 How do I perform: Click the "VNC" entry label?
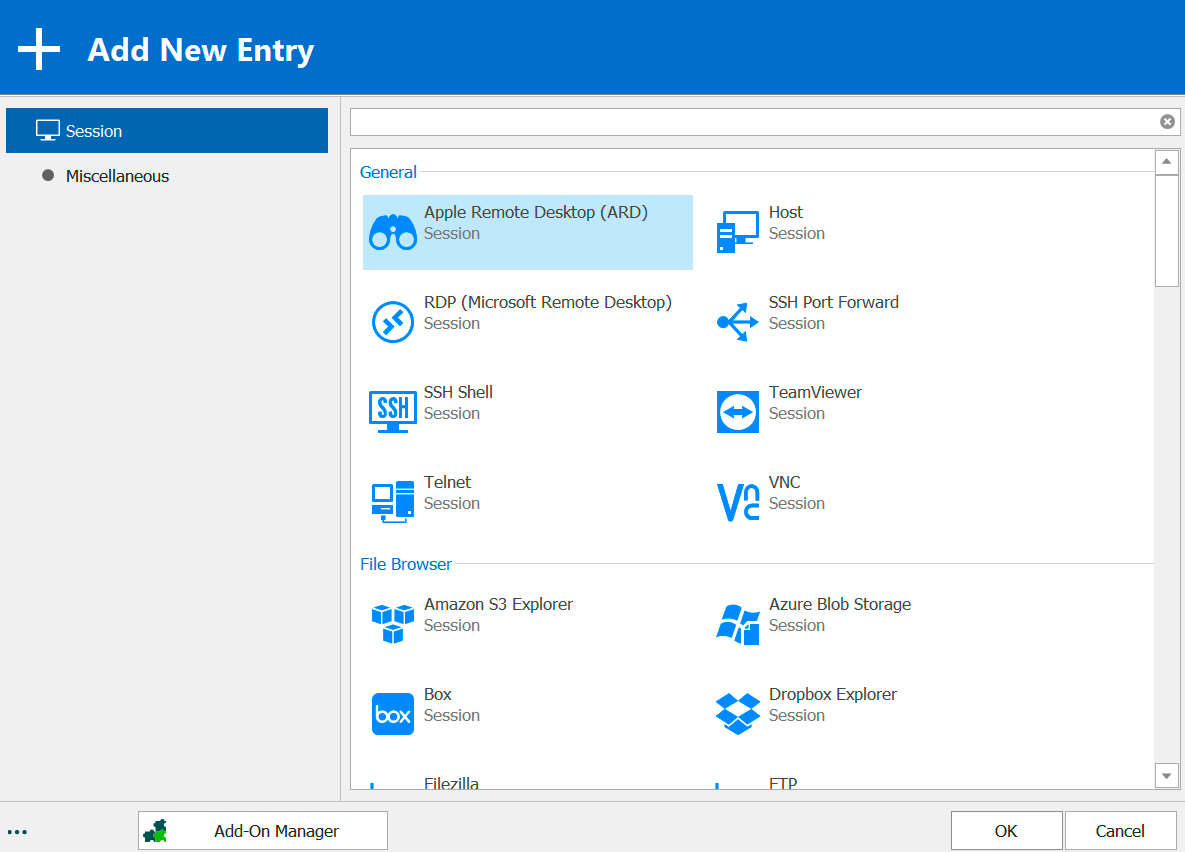click(x=784, y=482)
